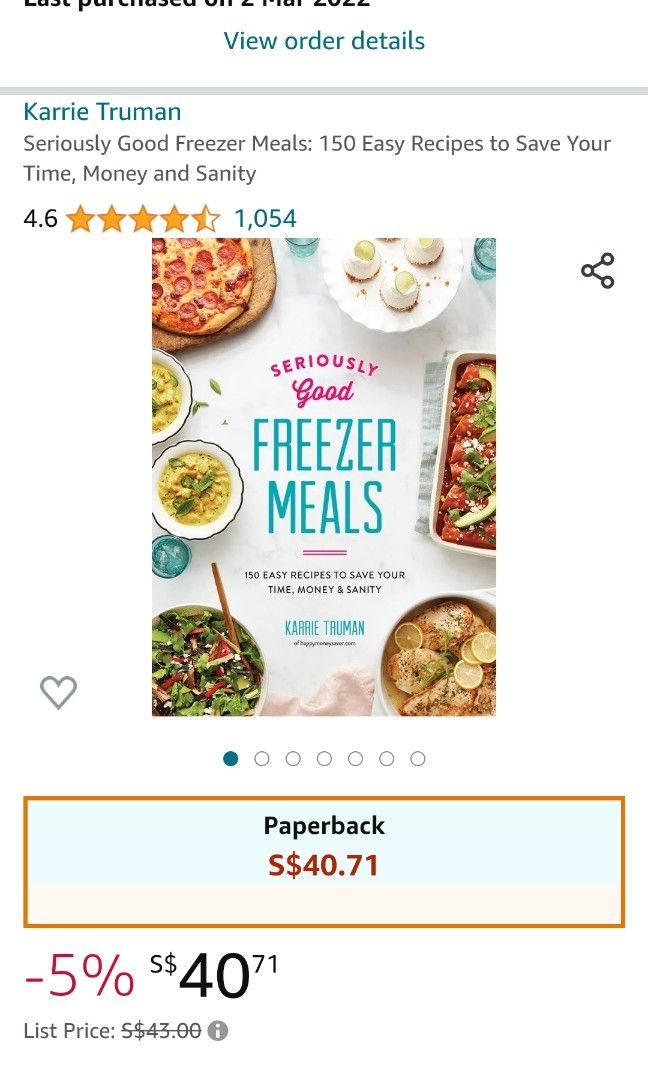
Task: Select the last carousel pagination dot
Action: tap(418, 758)
